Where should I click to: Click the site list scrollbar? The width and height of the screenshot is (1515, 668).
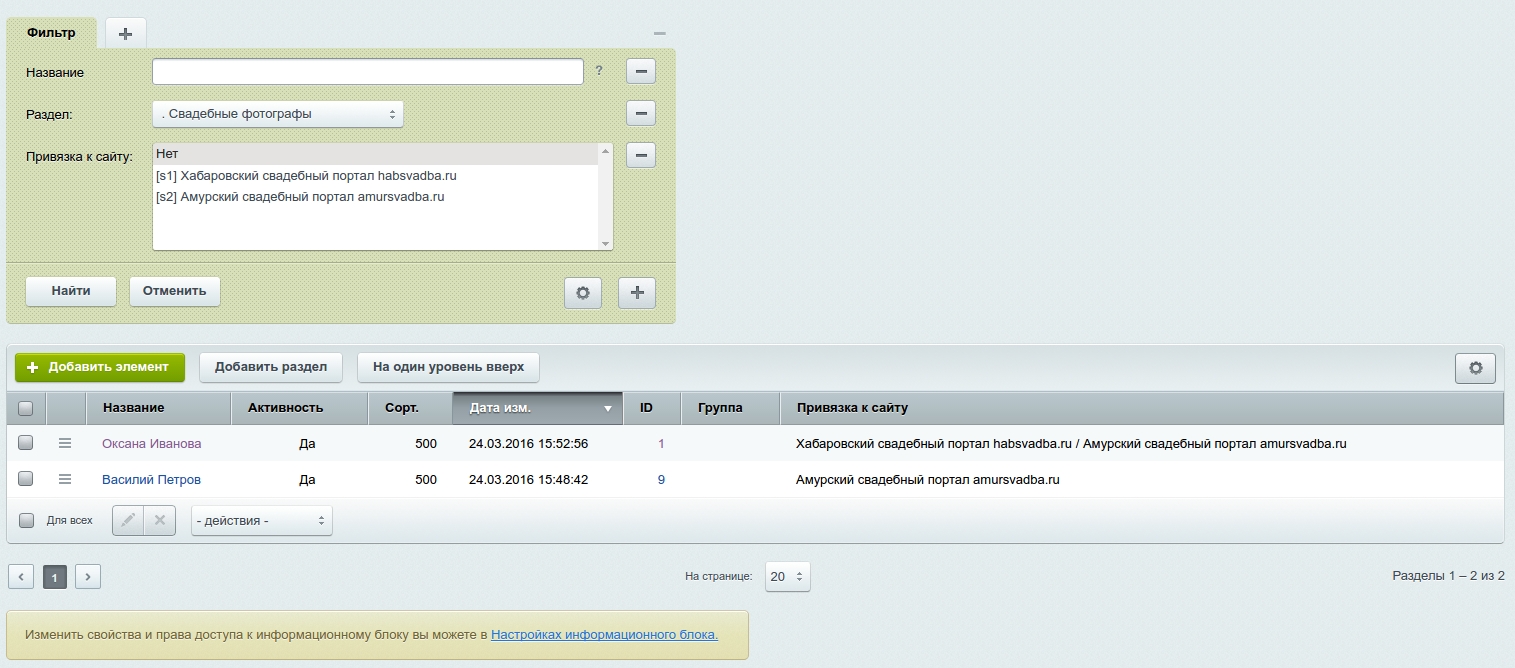pos(605,197)
